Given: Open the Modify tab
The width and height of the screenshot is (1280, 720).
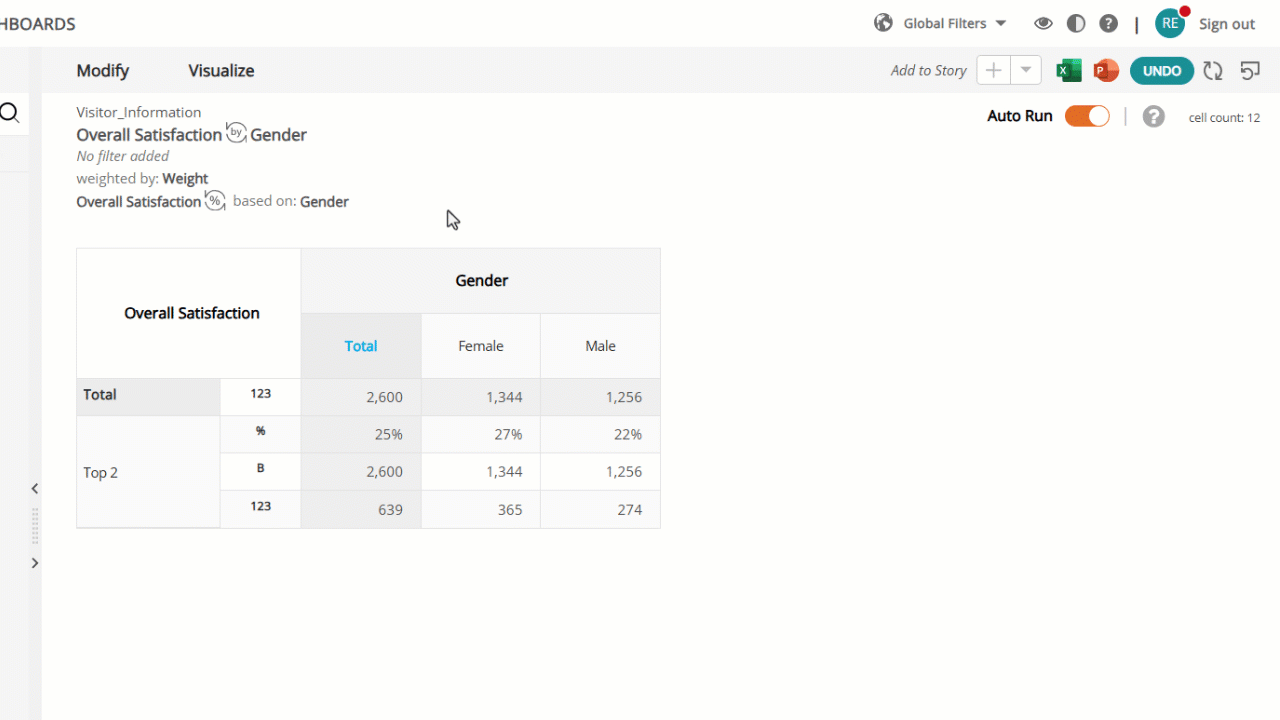Looking at the screenshot, I should [x=103, y=71].
